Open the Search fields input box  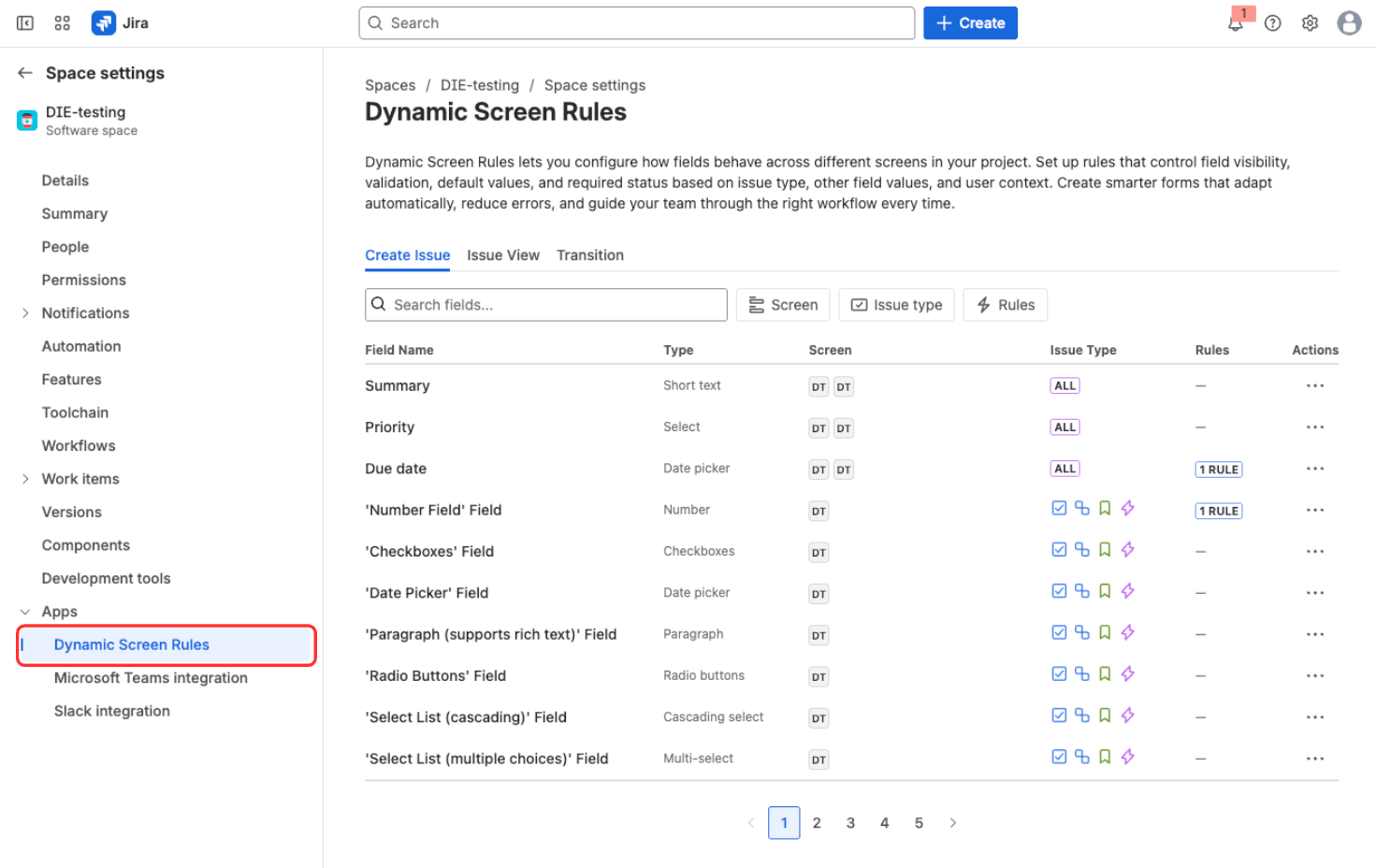pyautogui.click(x=545, y=304)
